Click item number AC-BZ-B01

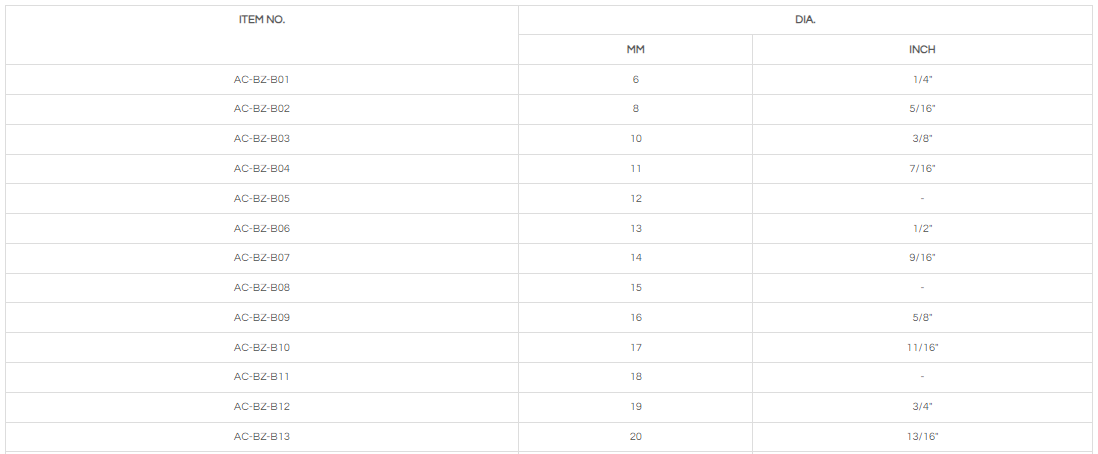click(x=262, y=79)
